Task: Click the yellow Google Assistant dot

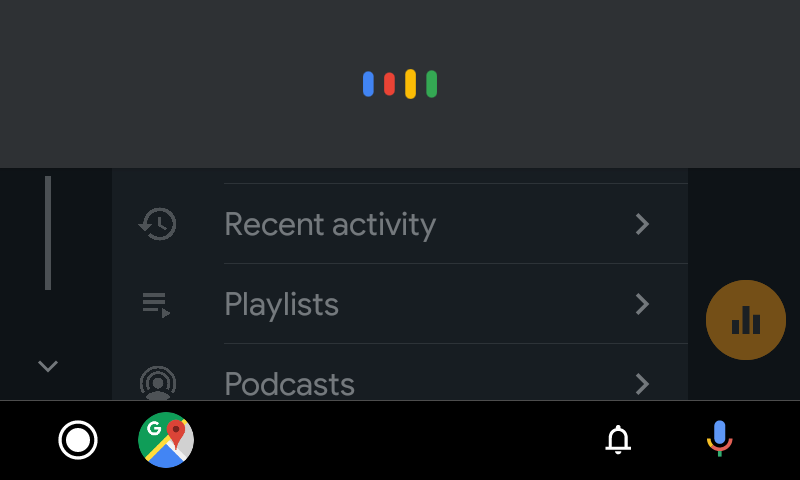Action: pyautogui.click(x=410, y=84)
